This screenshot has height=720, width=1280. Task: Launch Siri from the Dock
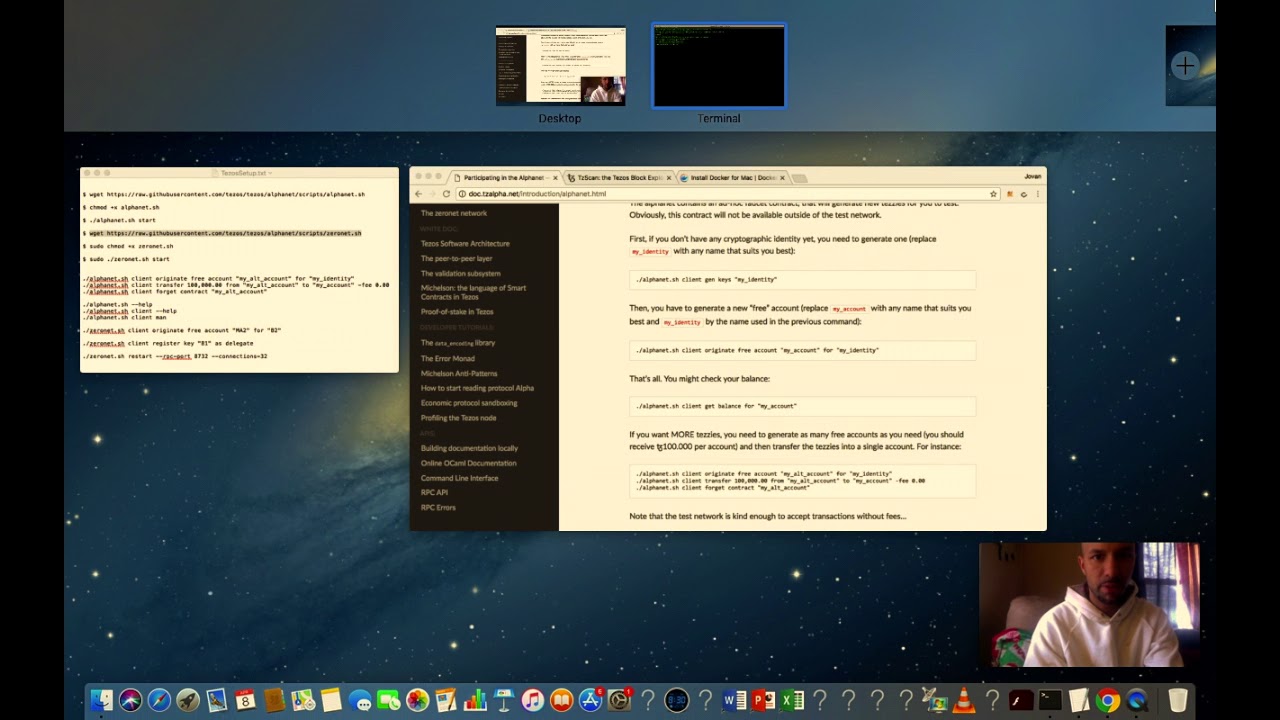[130, 701]
